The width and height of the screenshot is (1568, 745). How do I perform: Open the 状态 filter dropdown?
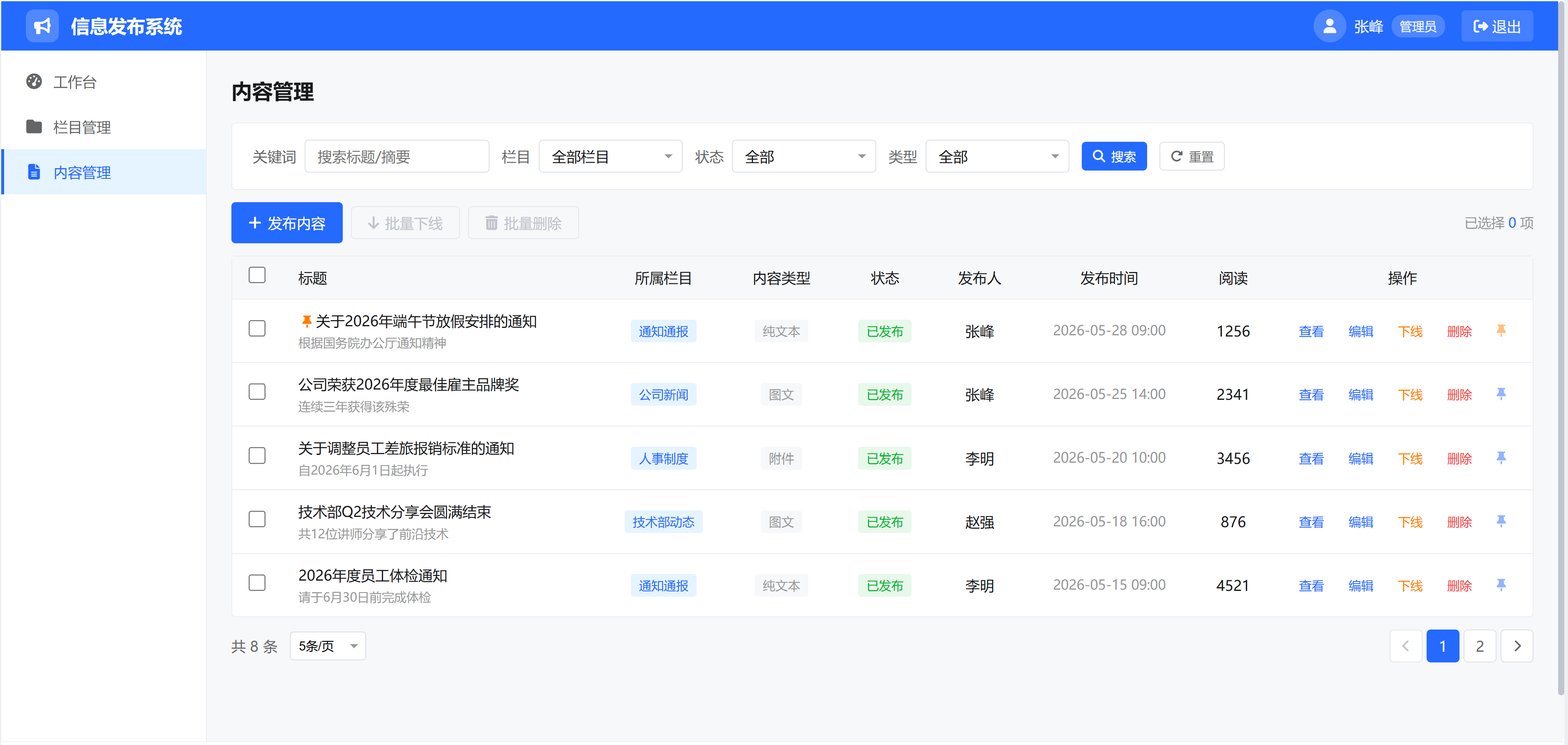point(804,157)
